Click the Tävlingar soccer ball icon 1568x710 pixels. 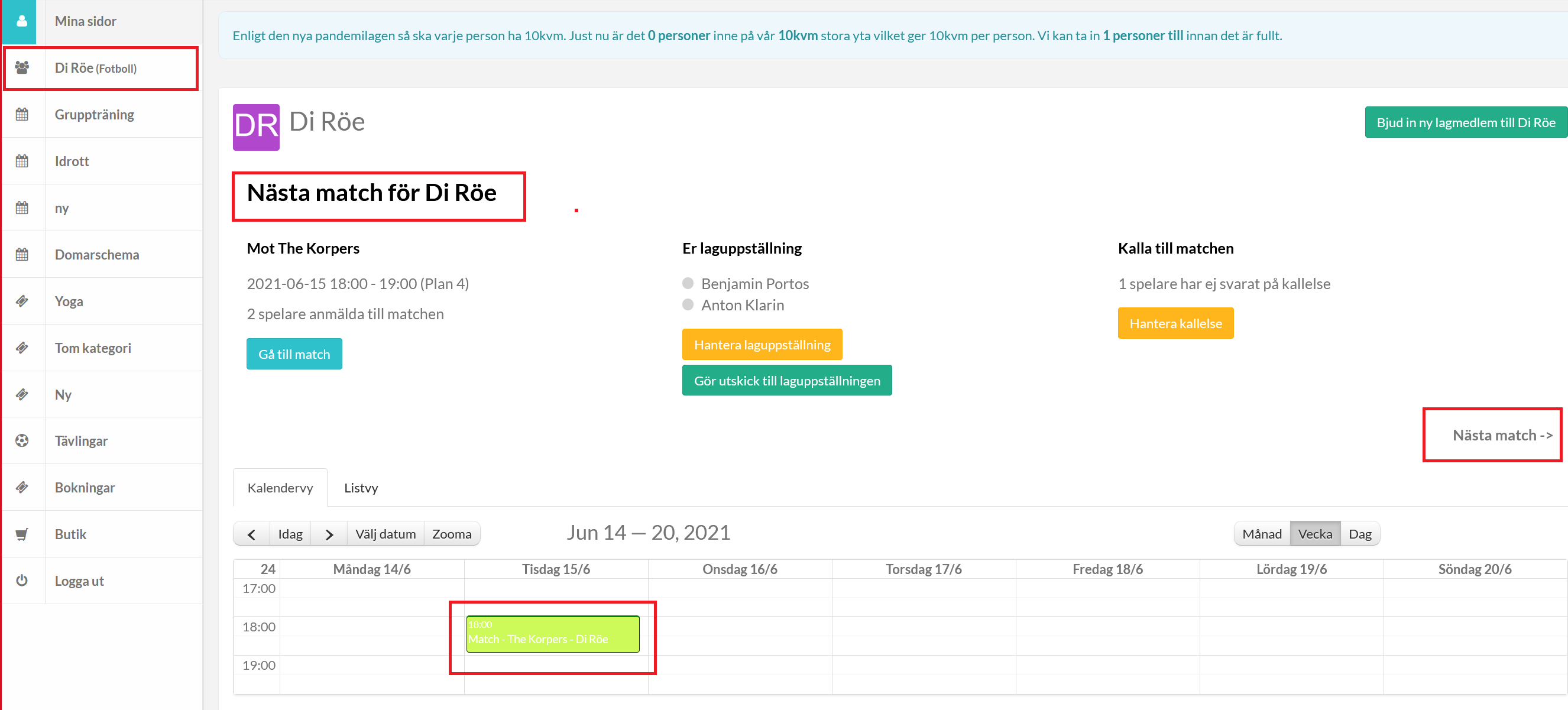click(22, 440)
